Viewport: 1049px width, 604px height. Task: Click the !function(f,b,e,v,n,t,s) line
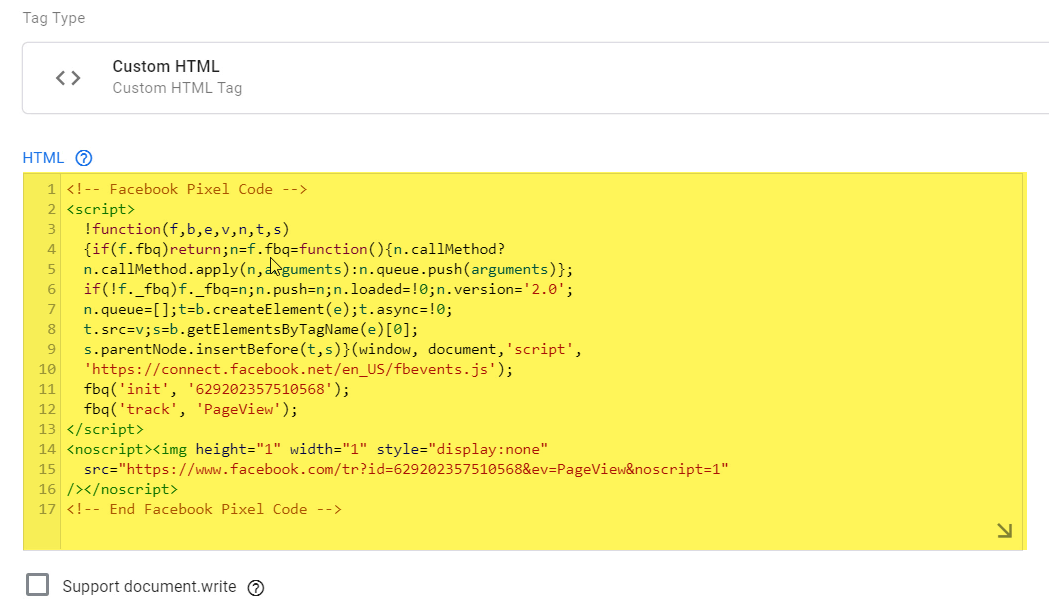tap(187, 229)
